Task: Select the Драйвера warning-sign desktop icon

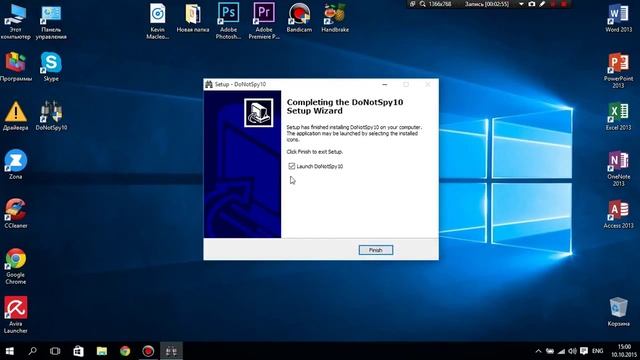Action: click(16, 116)
